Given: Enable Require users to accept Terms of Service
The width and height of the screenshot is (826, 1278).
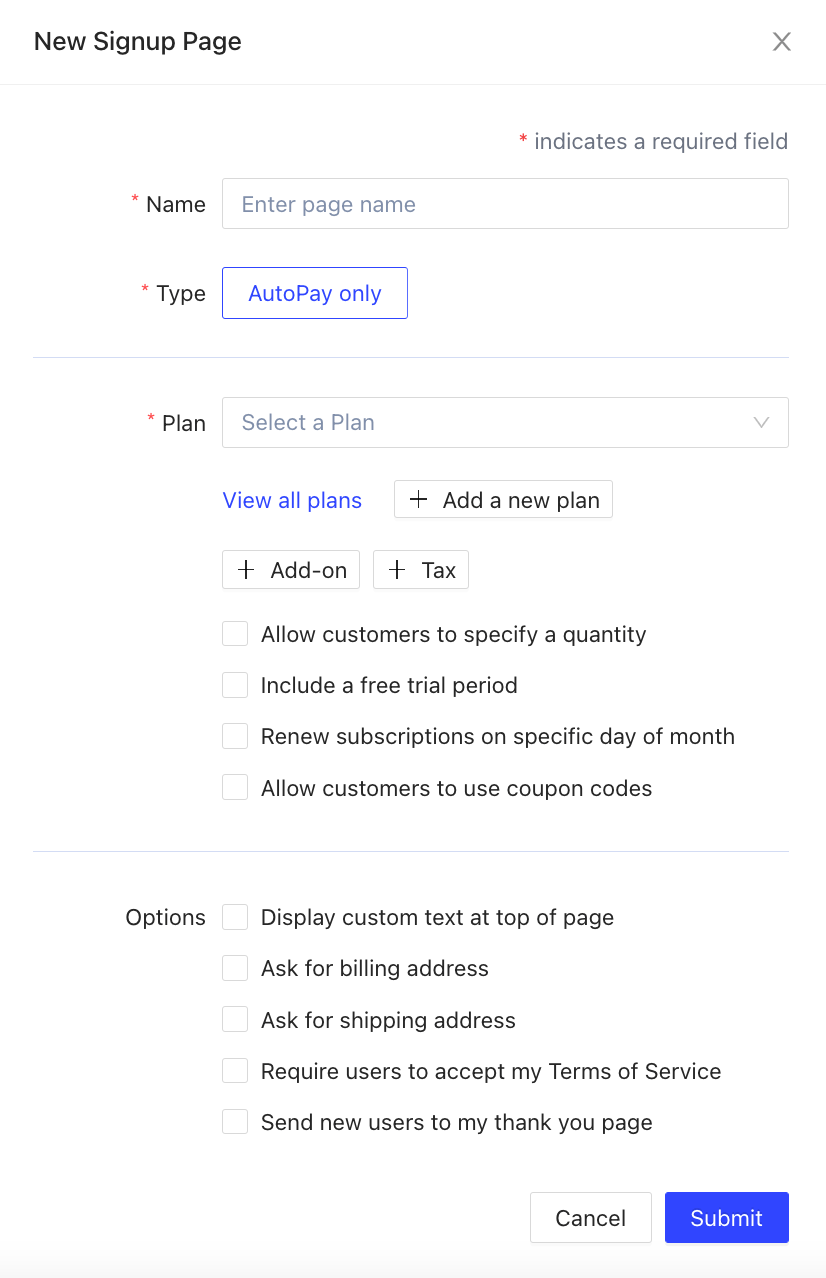Looking at the screenshot, I should pos(235,1071).
